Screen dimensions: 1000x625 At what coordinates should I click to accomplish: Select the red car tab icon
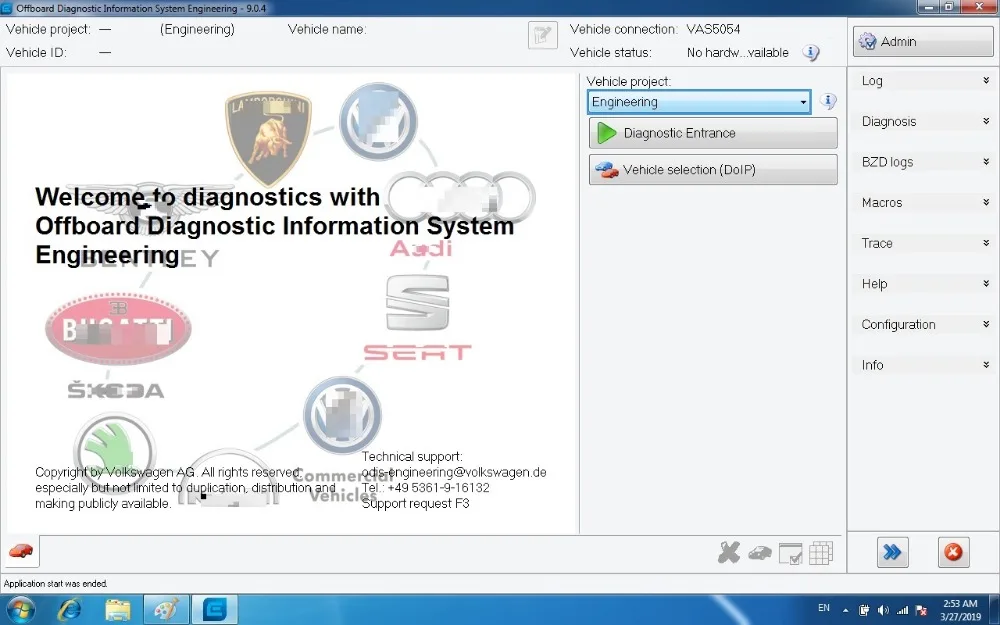click(20, 551)
